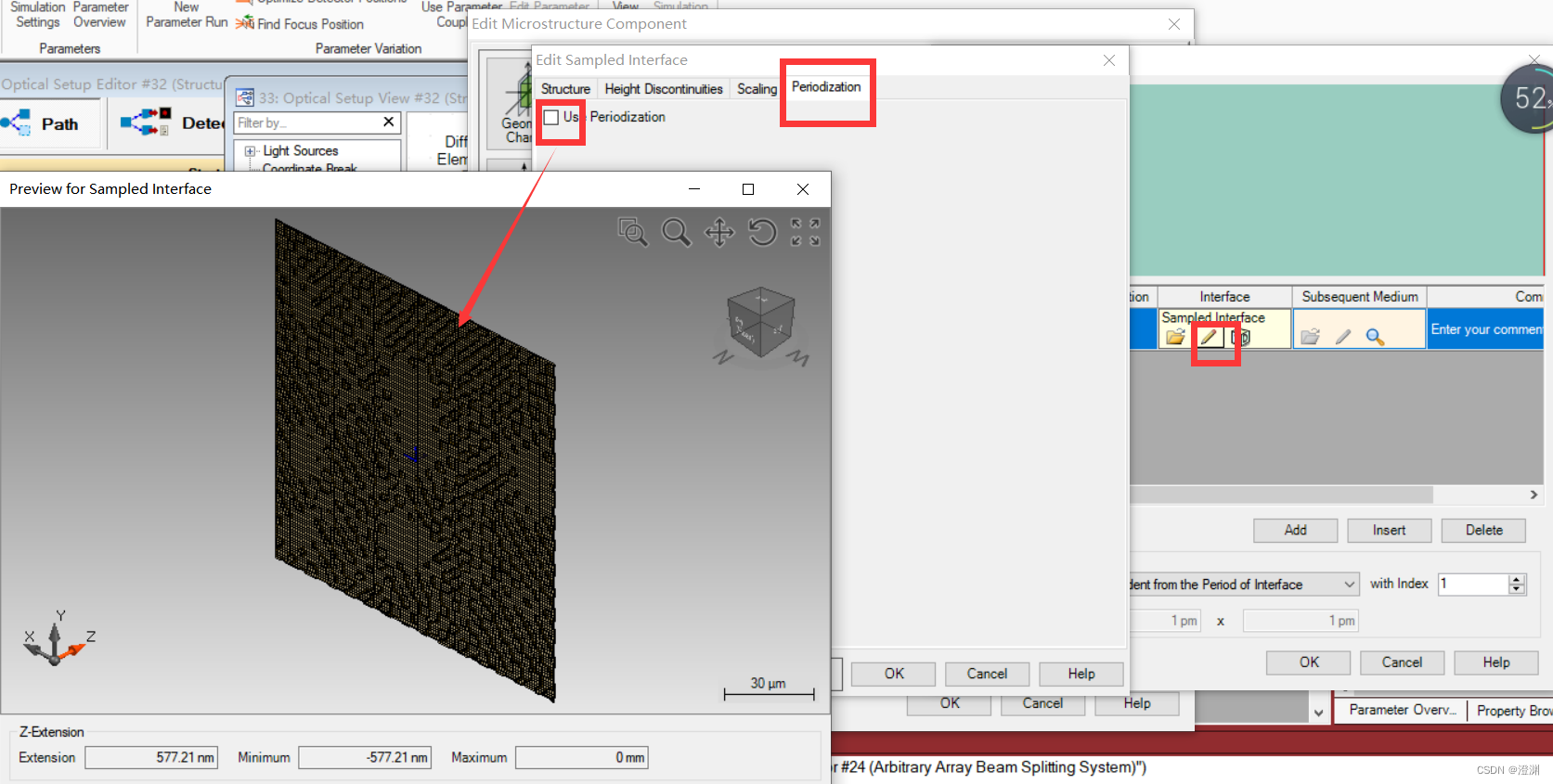Image resolution: width=1553 pixels, height=784 pixels.
Task: Switch to Parameter Overview tab at bottom
Action: pyautogui.click(x=1403, y=710)
